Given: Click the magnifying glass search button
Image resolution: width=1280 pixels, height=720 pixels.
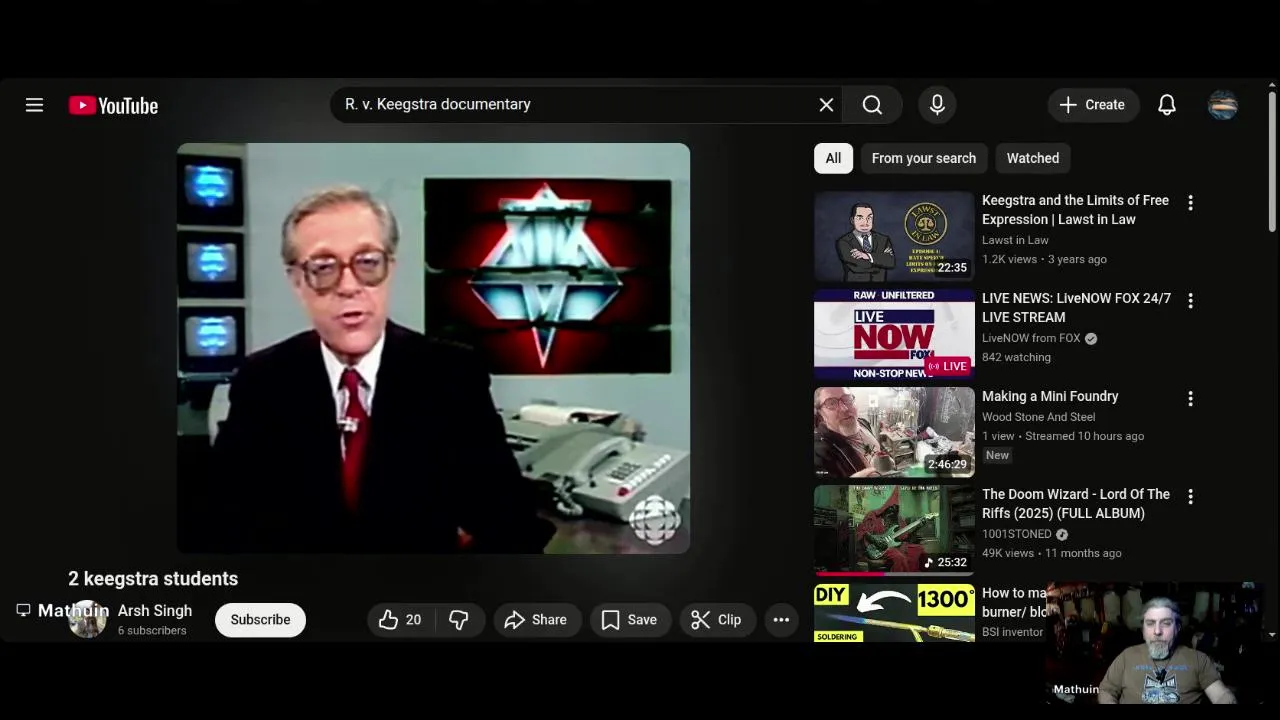Looking at the screenshot, I should 872,104.
